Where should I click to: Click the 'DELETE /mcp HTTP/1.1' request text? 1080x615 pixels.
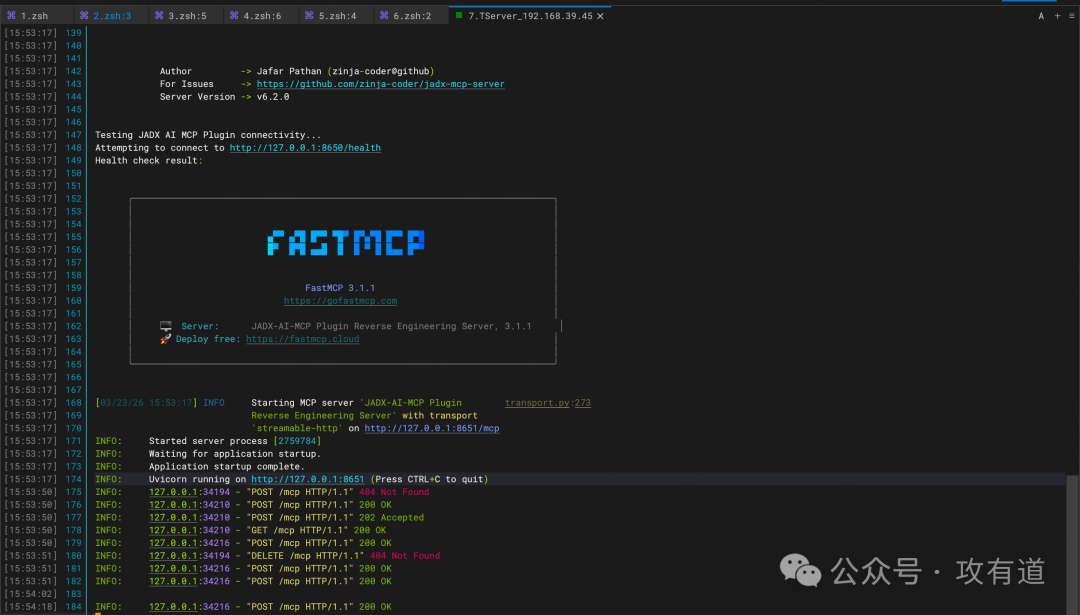(304, 556)
